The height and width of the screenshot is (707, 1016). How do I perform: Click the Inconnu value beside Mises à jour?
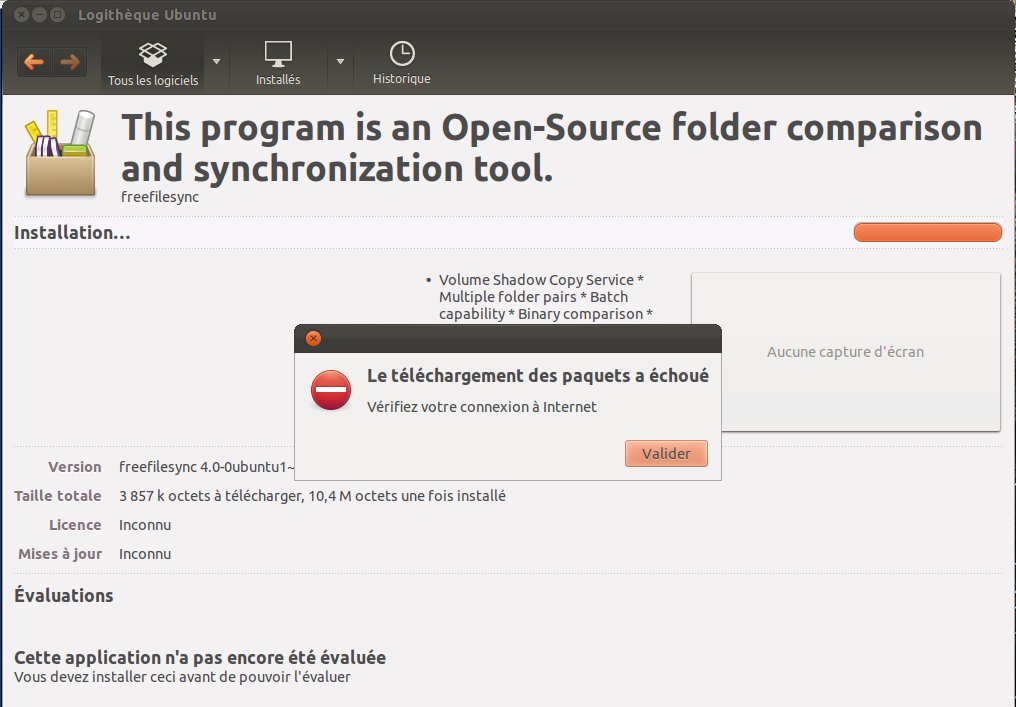145,554
